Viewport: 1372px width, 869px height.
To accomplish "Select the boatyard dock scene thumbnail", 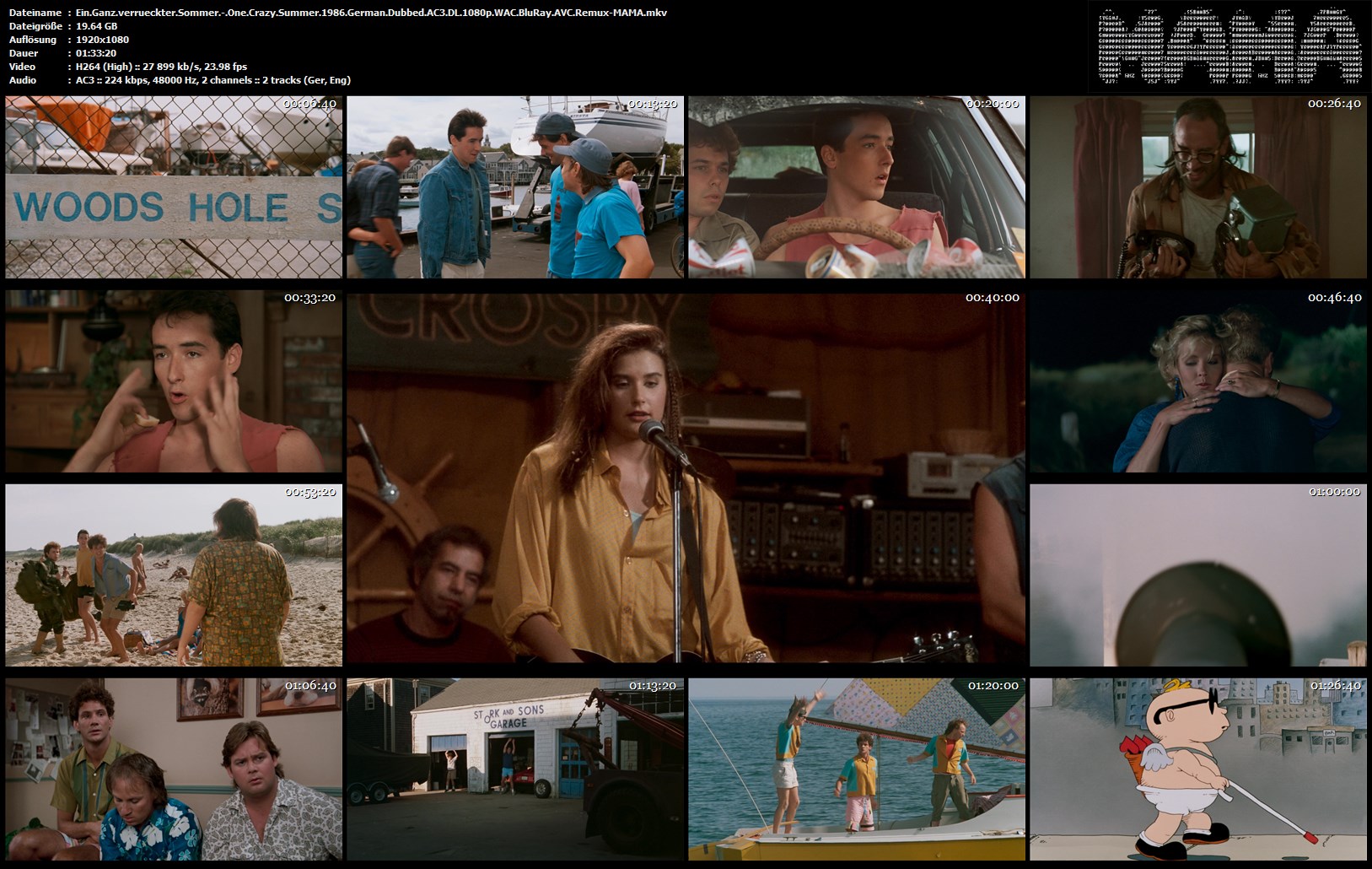I will pyautogui.click(x=515, y=187).
